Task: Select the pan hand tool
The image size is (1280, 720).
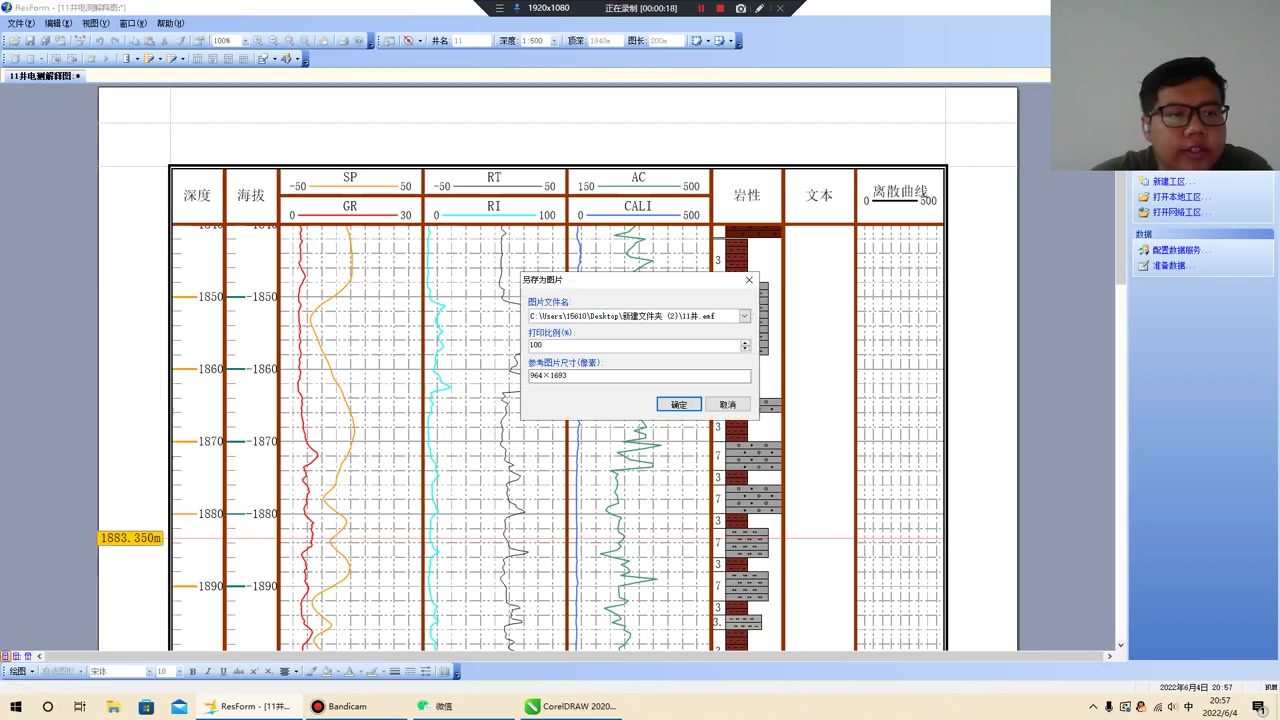Action: (324, 41)
